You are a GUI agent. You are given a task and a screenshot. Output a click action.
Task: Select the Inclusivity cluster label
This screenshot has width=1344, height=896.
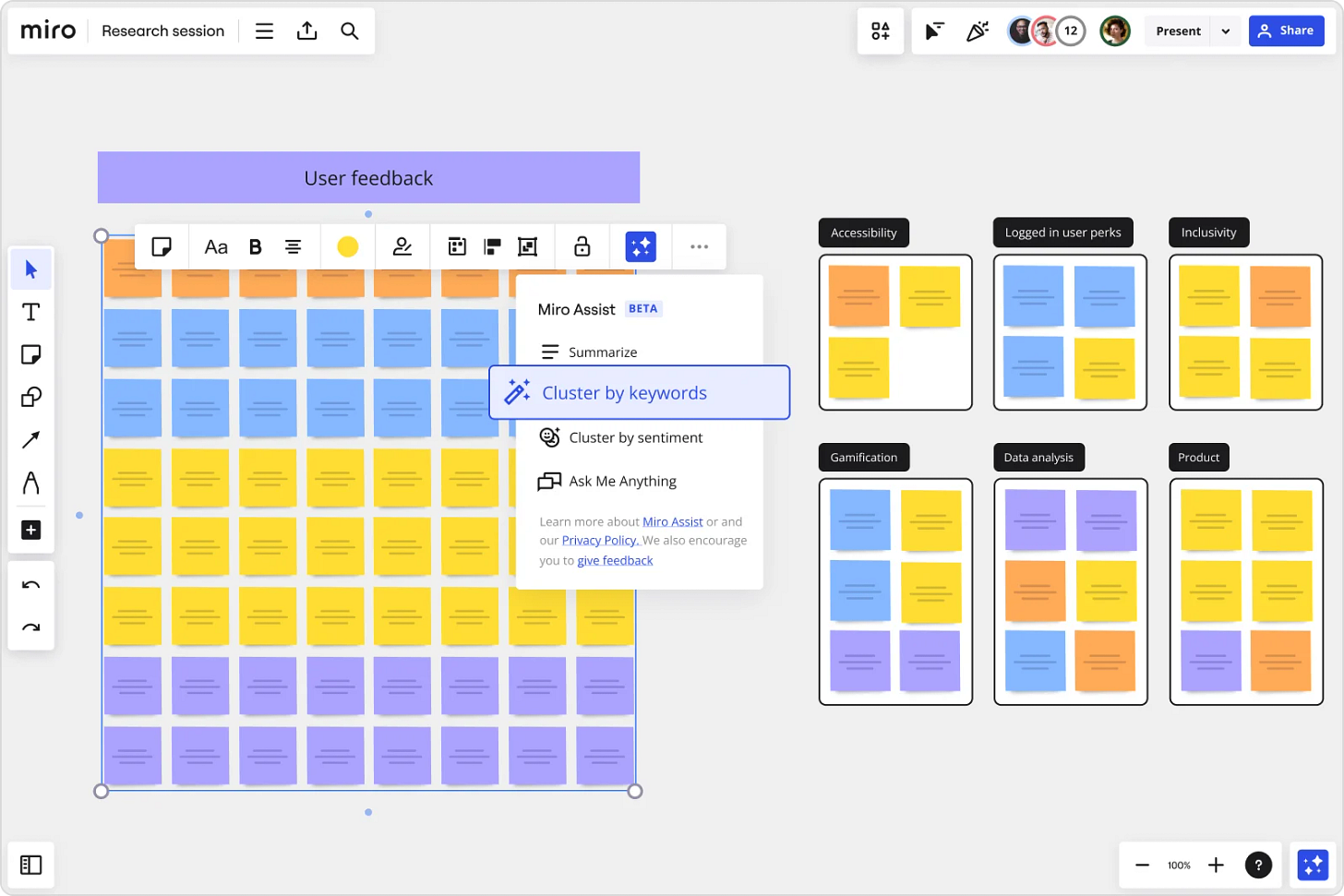click(x=1209, y=233)
